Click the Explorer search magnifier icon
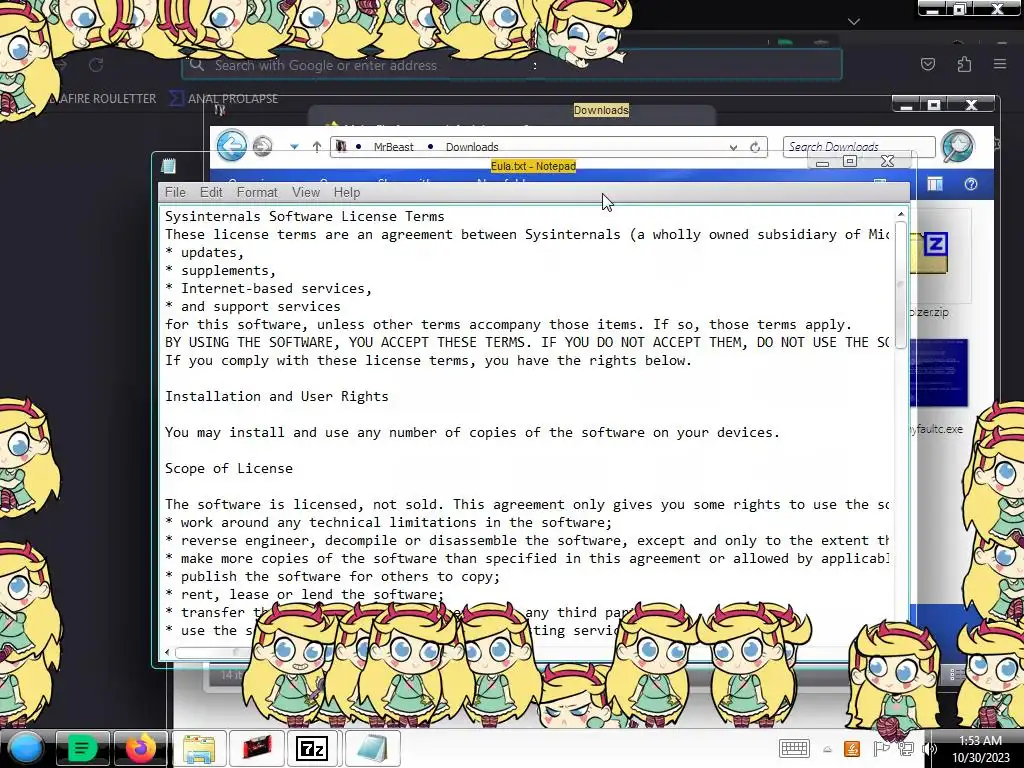 tap(958, 146)
